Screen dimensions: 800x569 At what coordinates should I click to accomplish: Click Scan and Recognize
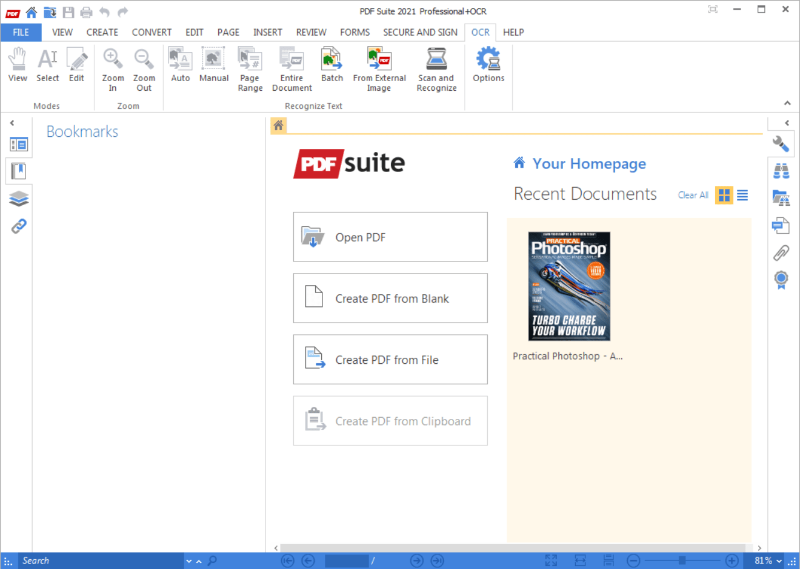pyautogui.click(x=436, y=69)
